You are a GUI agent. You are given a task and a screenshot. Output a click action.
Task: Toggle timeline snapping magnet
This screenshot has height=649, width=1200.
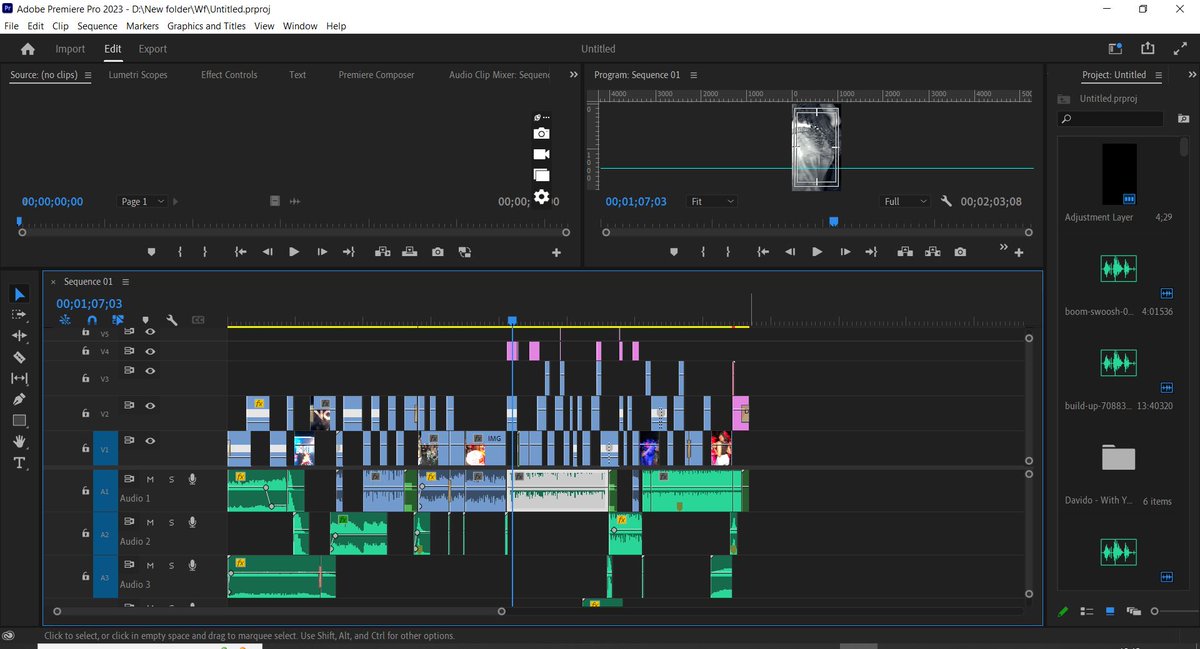(x=92, y=320)
